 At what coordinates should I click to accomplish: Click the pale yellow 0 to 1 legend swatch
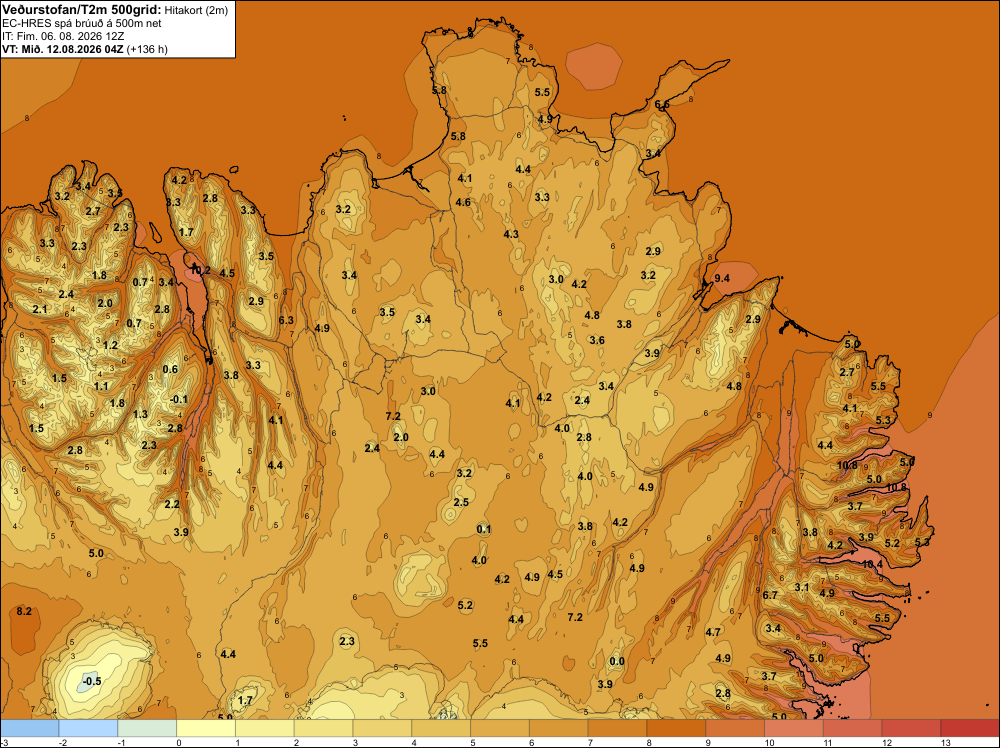tap(206, 728)
